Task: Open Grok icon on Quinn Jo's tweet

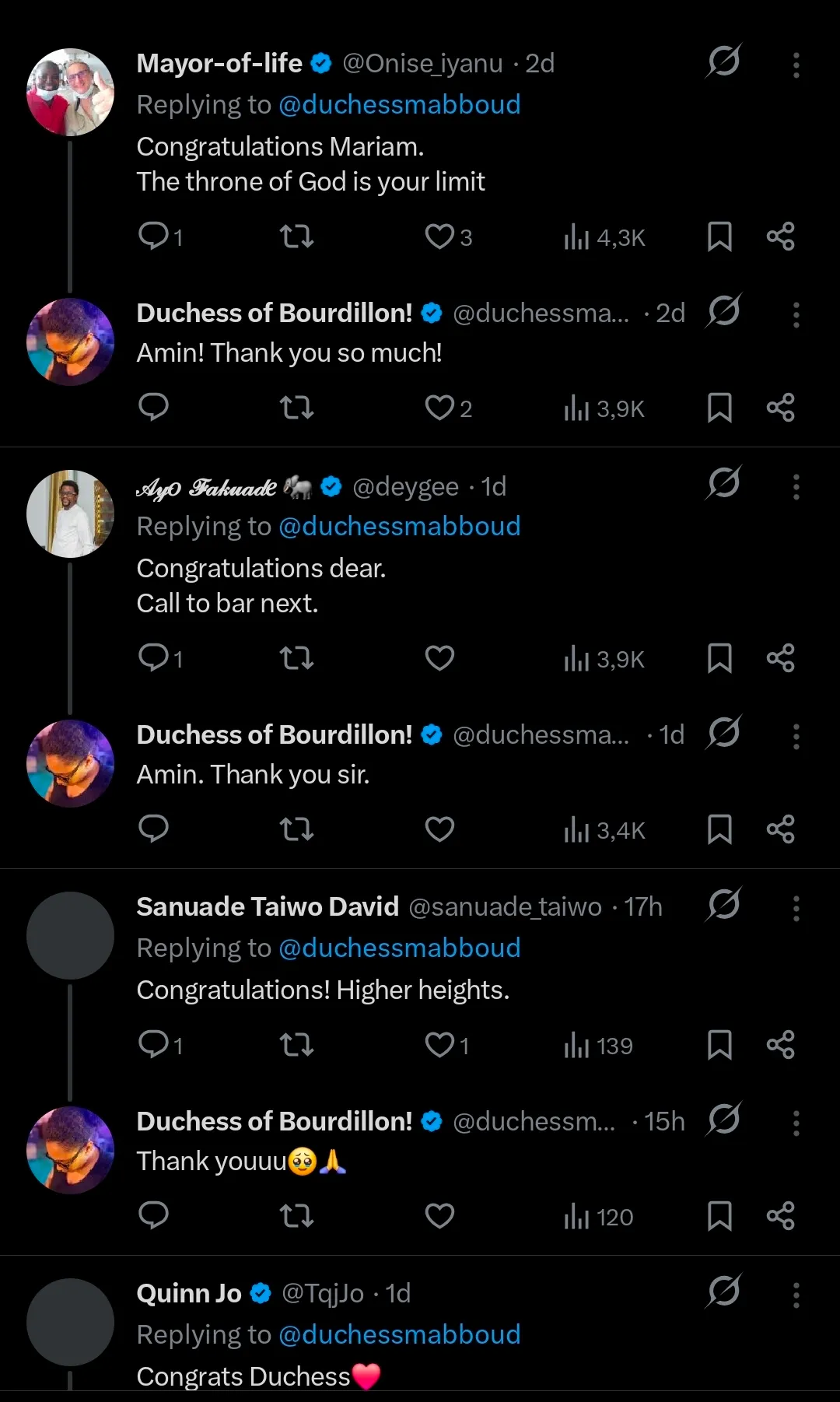Action: click(723, 1292)
